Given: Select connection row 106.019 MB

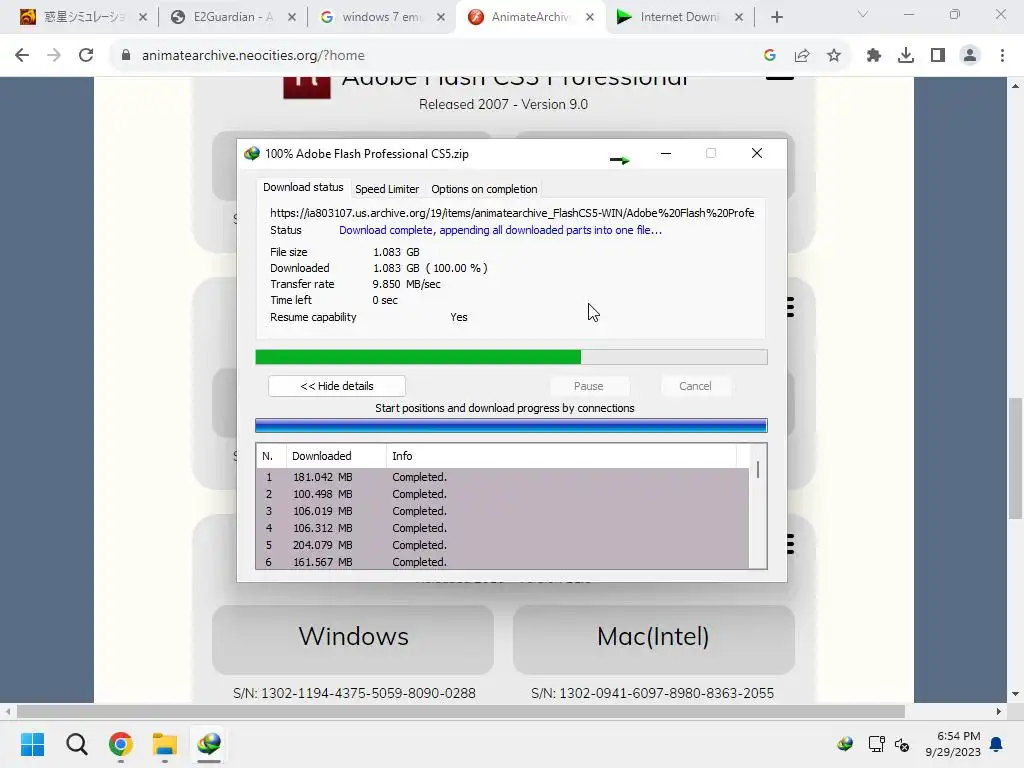Looking at the screenshot, I should 503,511.
